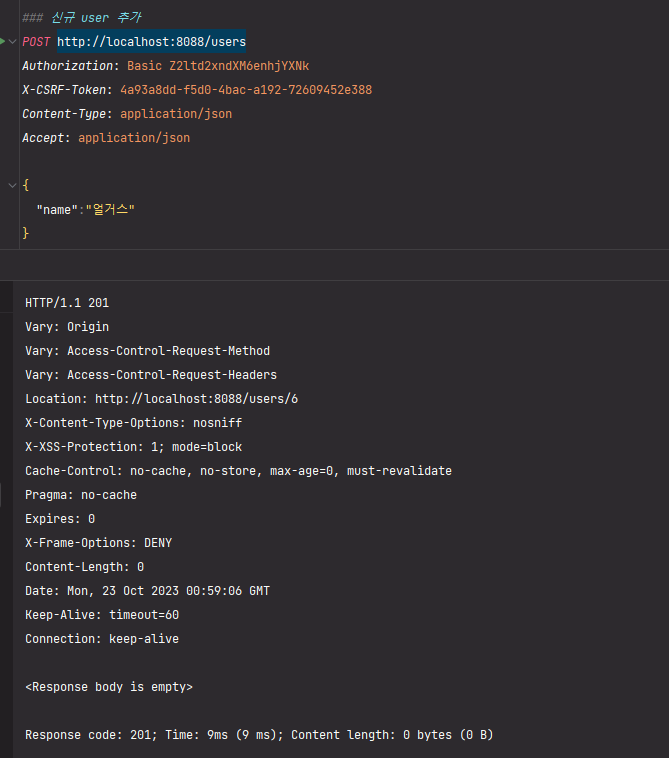Click Vary: Access-Control-Request-Headers line
The width and height of the screenshot is (669, 758).
click(151, 375)
